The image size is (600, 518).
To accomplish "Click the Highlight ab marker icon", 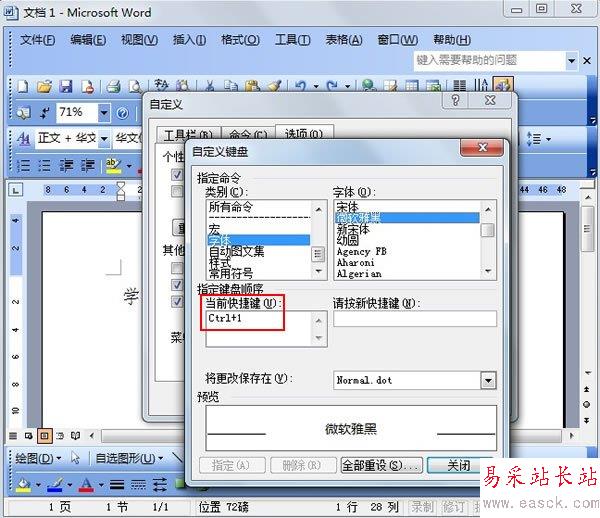I will (113, 165).
